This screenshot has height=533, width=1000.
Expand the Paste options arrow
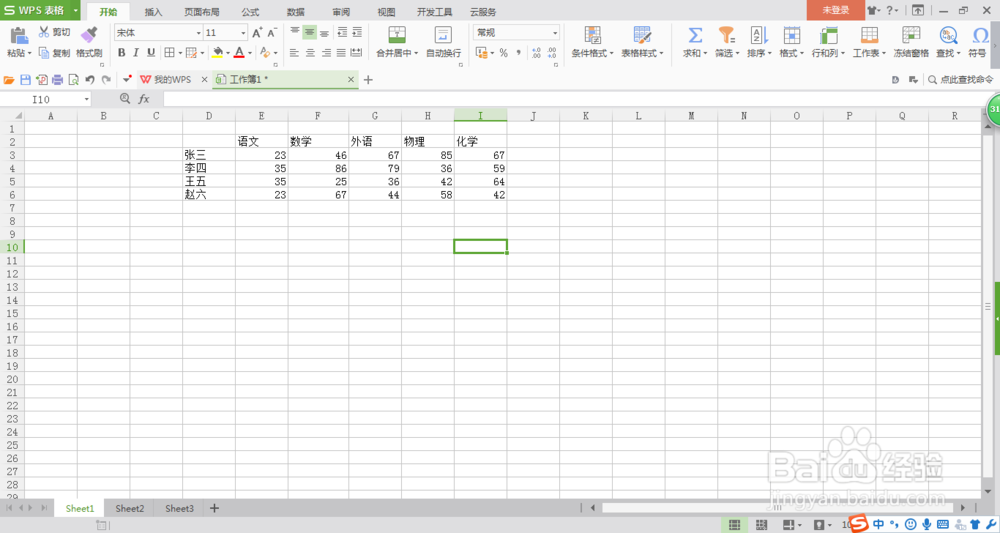tap(29, 54)
